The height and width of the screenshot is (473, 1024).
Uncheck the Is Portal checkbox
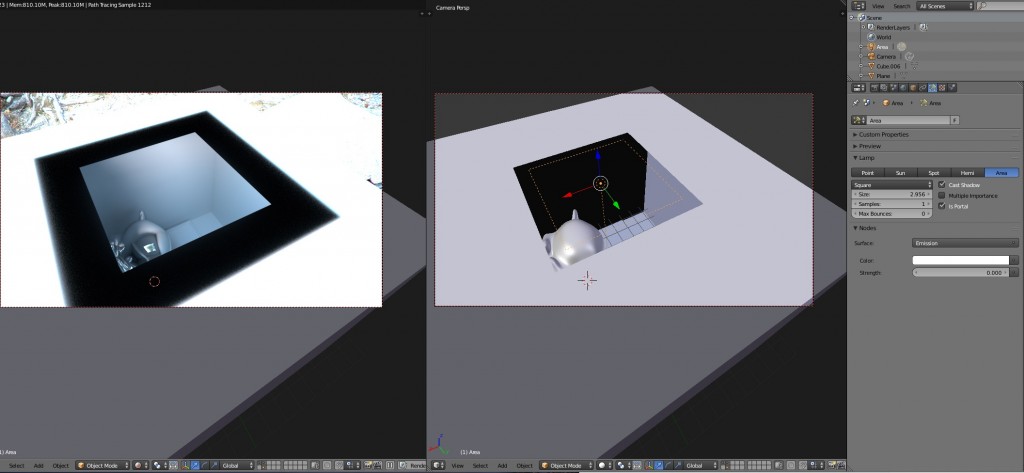941,206
